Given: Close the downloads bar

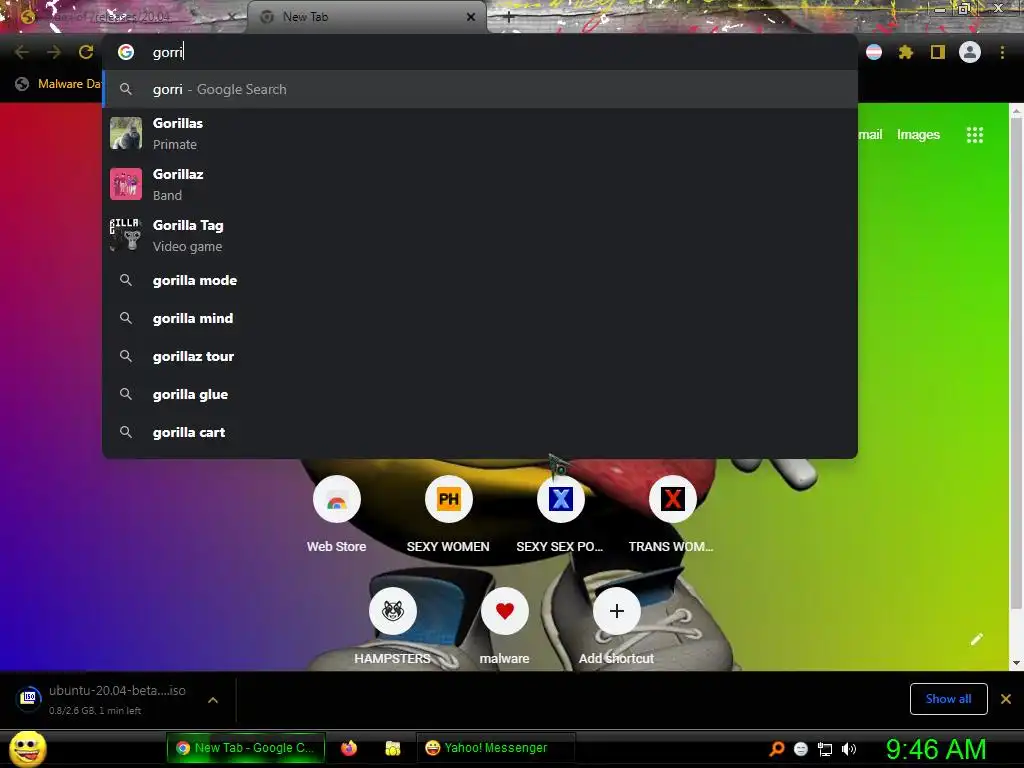Looking at the screenshot, I should coord(1006,699).
